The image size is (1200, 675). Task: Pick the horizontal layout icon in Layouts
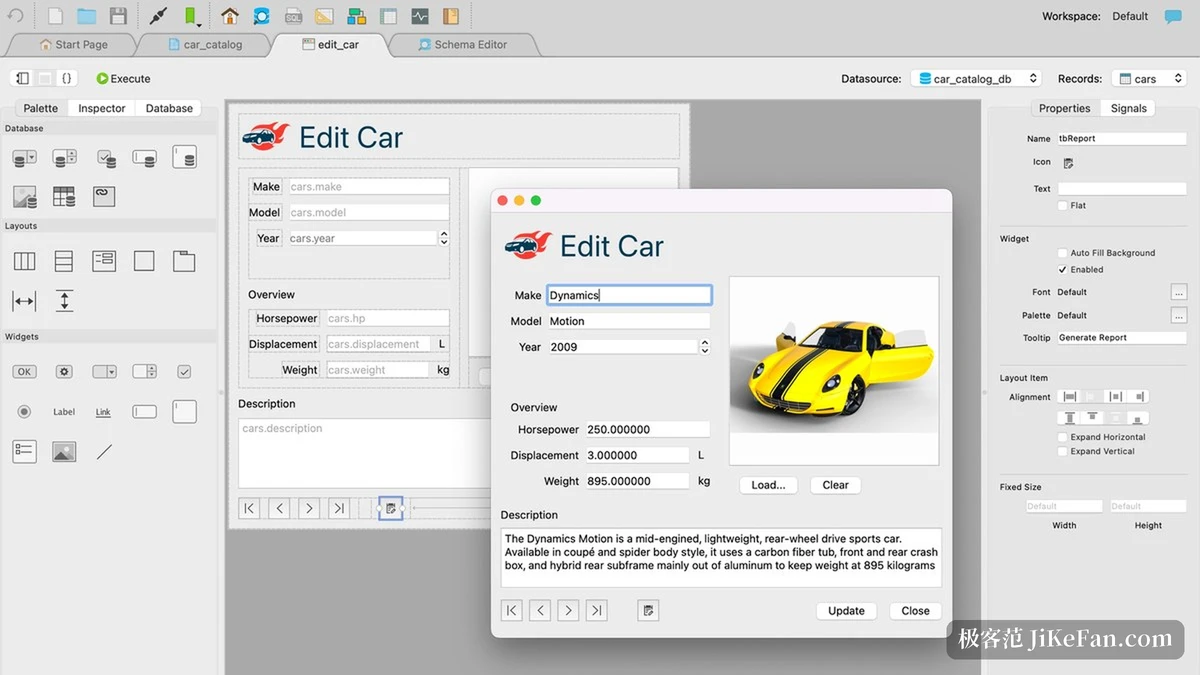coord(24,262)
